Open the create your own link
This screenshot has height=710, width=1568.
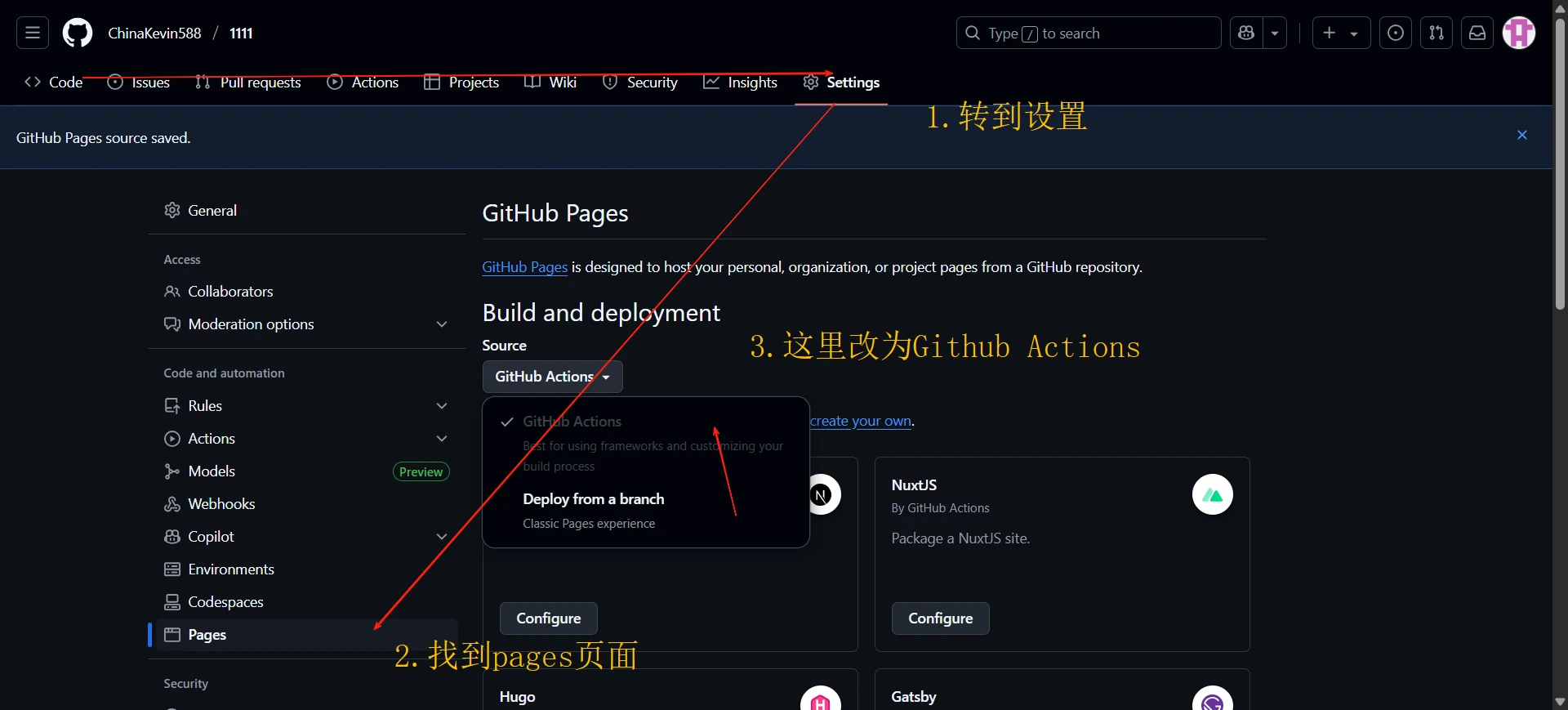pyautogui.click(x=861, y=421)
